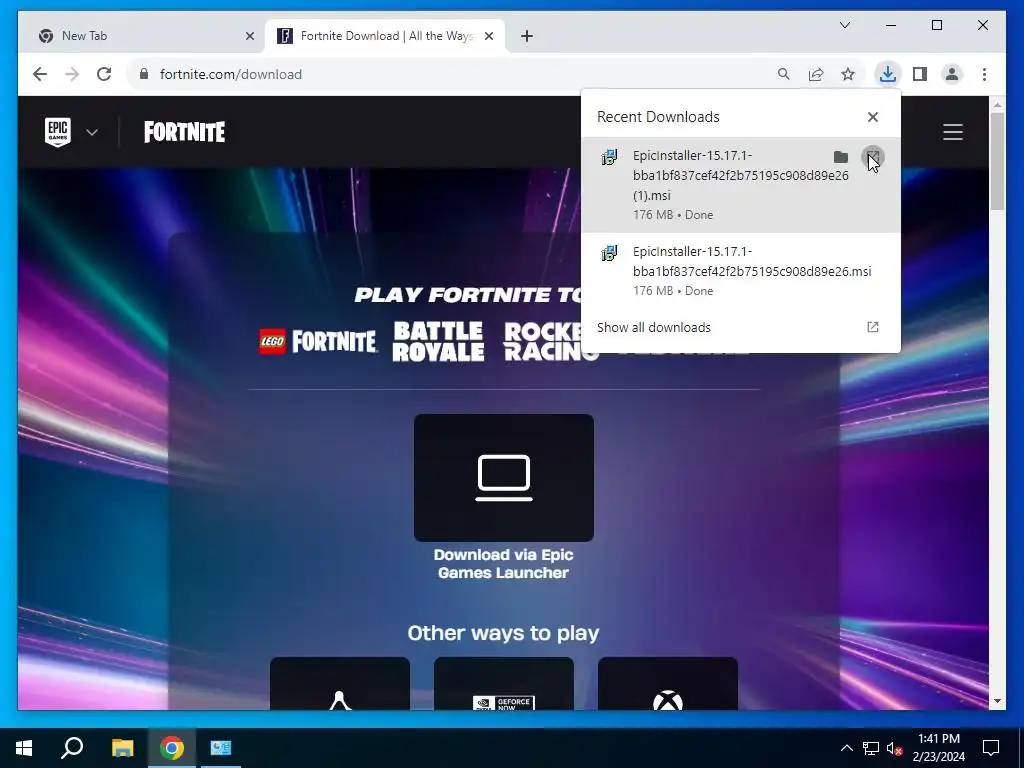Open File Explorer from taskbar
Viewport: 1024px width, 768px height.
pyautogui.click(x=122, y=748)
